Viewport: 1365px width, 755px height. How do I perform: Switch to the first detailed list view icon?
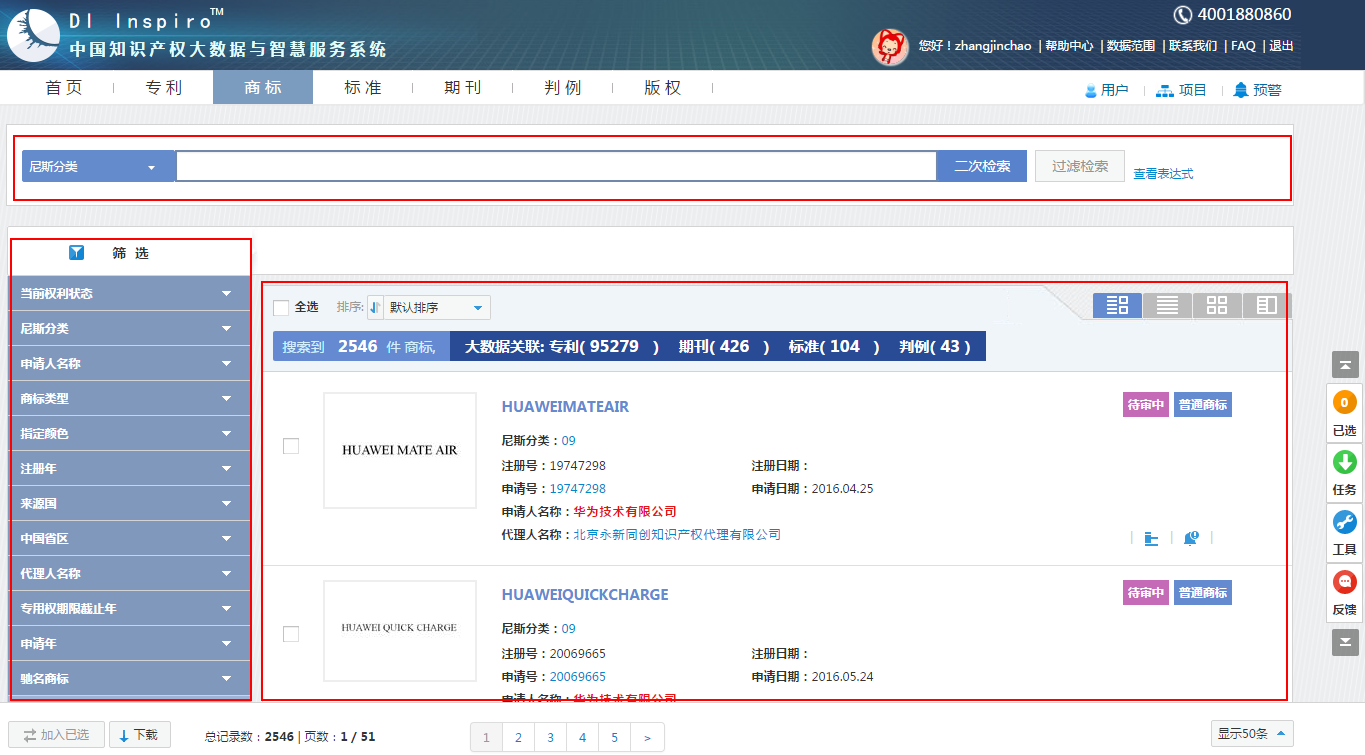click(x=1117, y=305)
